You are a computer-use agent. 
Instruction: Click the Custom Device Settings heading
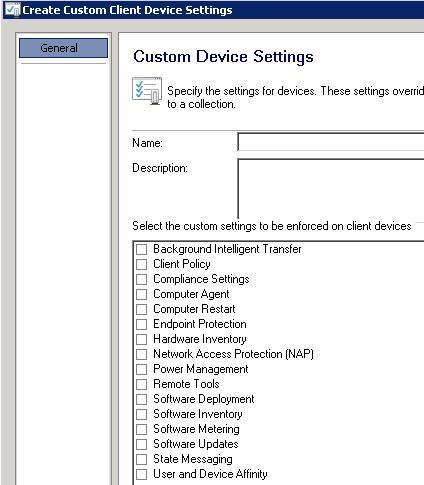pyautogui.click(x=223, y=56)
